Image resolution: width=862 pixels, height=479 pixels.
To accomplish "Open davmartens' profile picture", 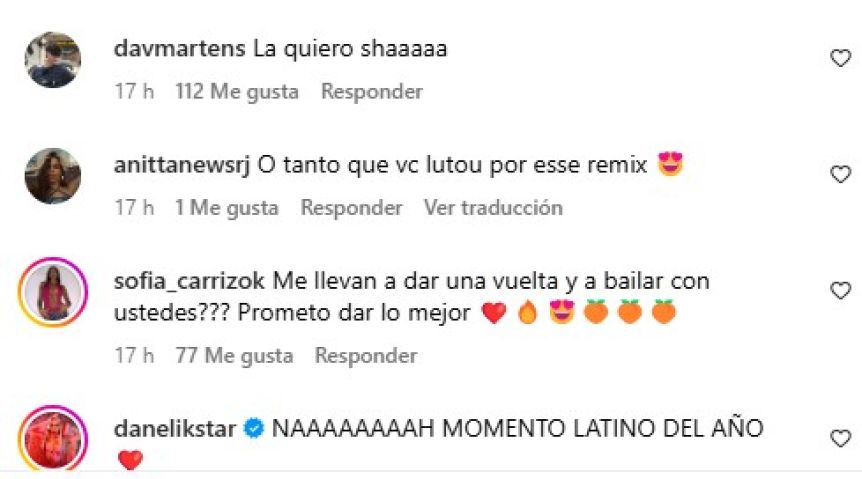I will point(53,59).
